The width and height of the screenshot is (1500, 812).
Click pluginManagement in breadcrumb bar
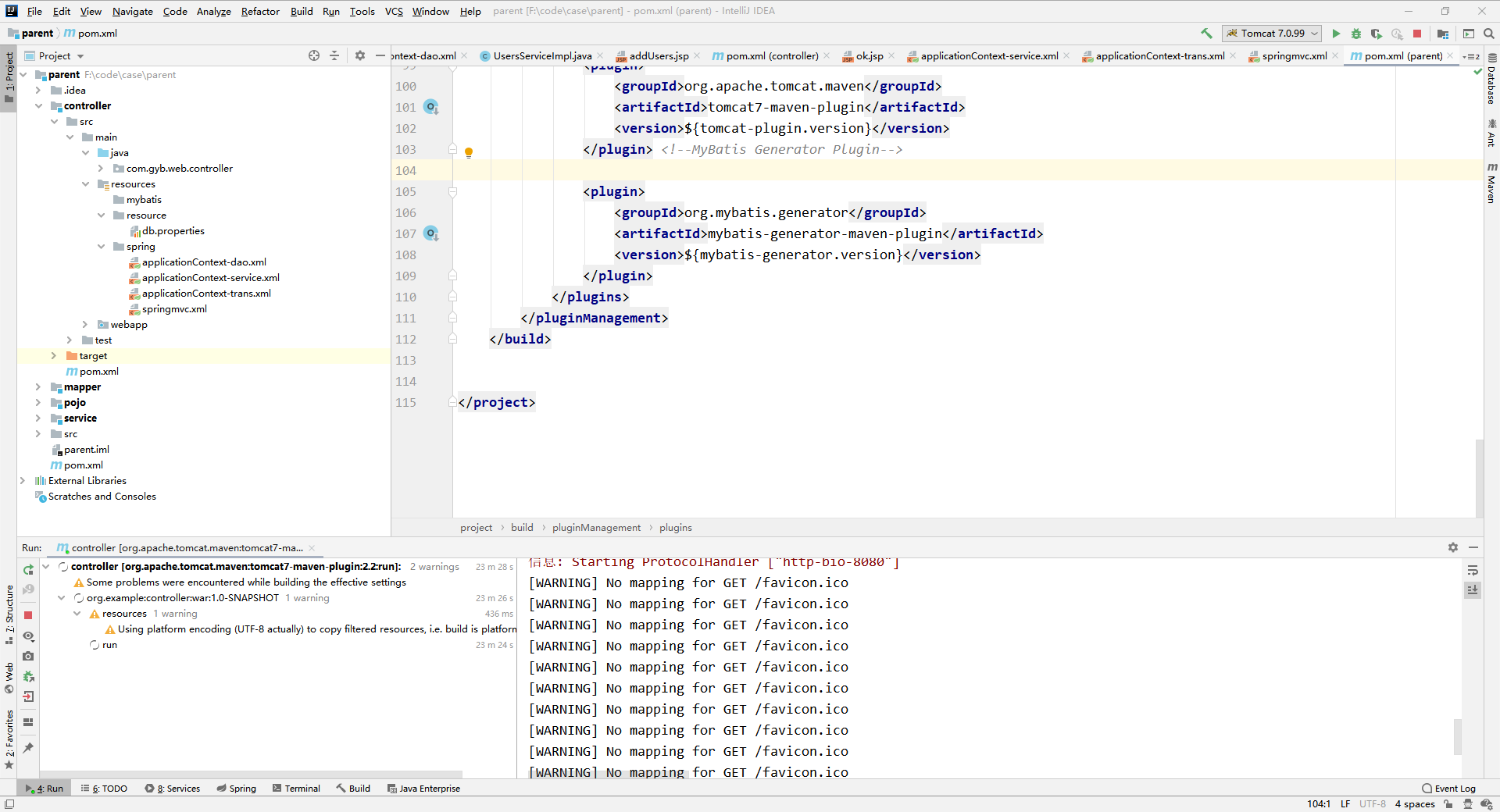click(x=596, y=528)
